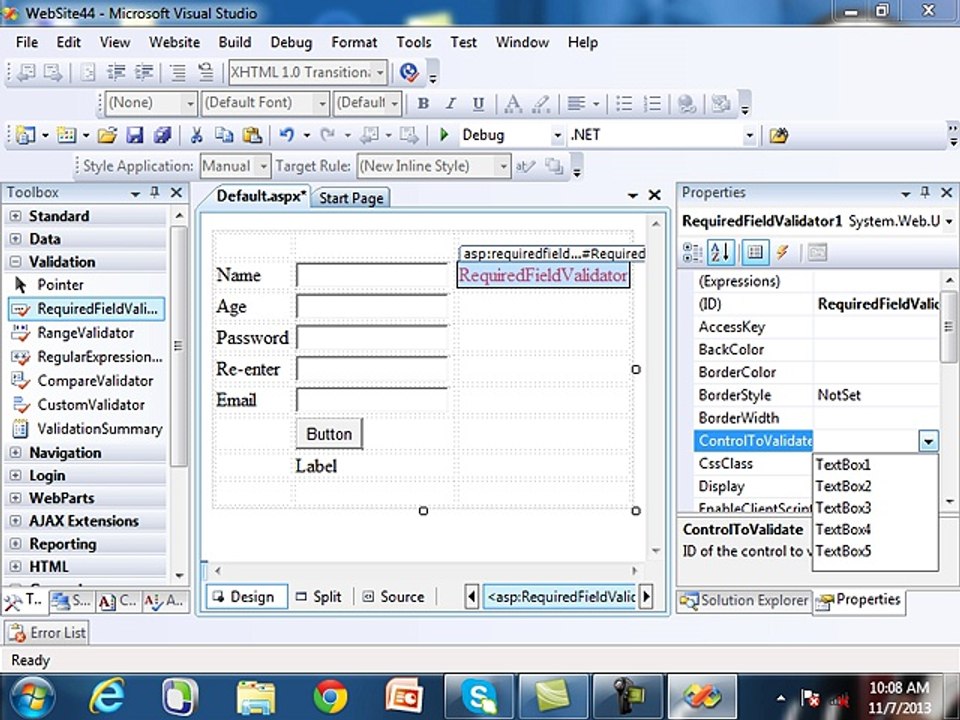Image resolution: width=960 pixels, height=720 pixels.
Task: Open Skype from the taskbar
Action: pos(479,697)
